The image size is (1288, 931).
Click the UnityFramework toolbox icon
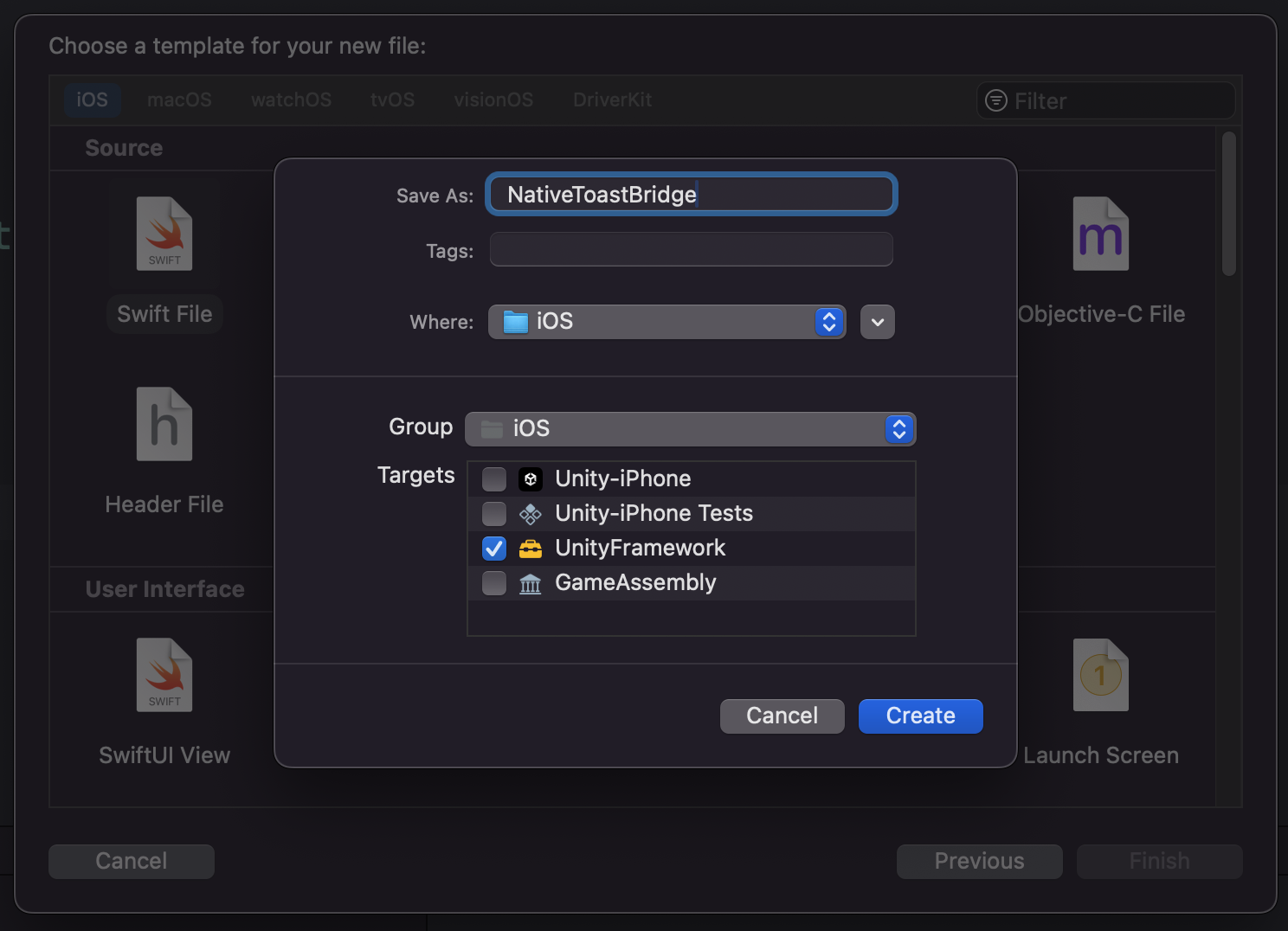coord(531,549)
